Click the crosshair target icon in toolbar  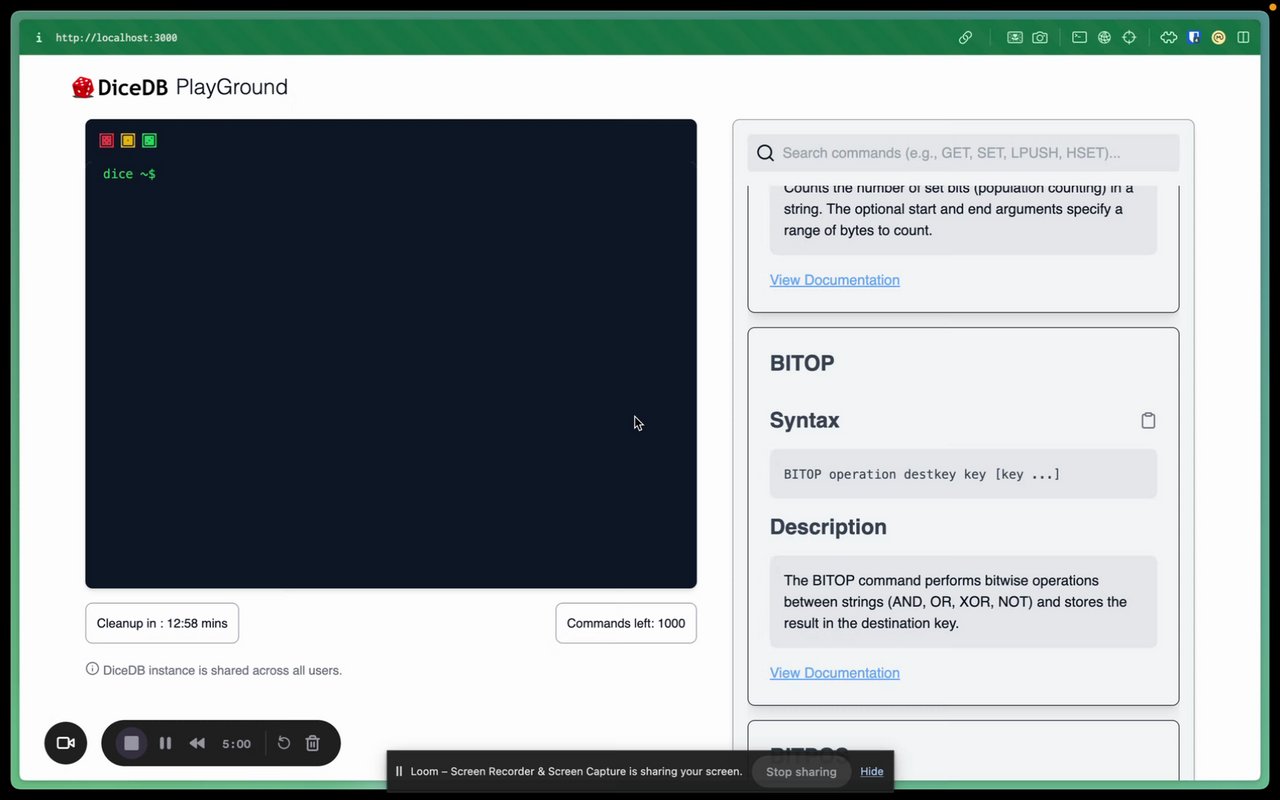click(x=1129, y=37)
